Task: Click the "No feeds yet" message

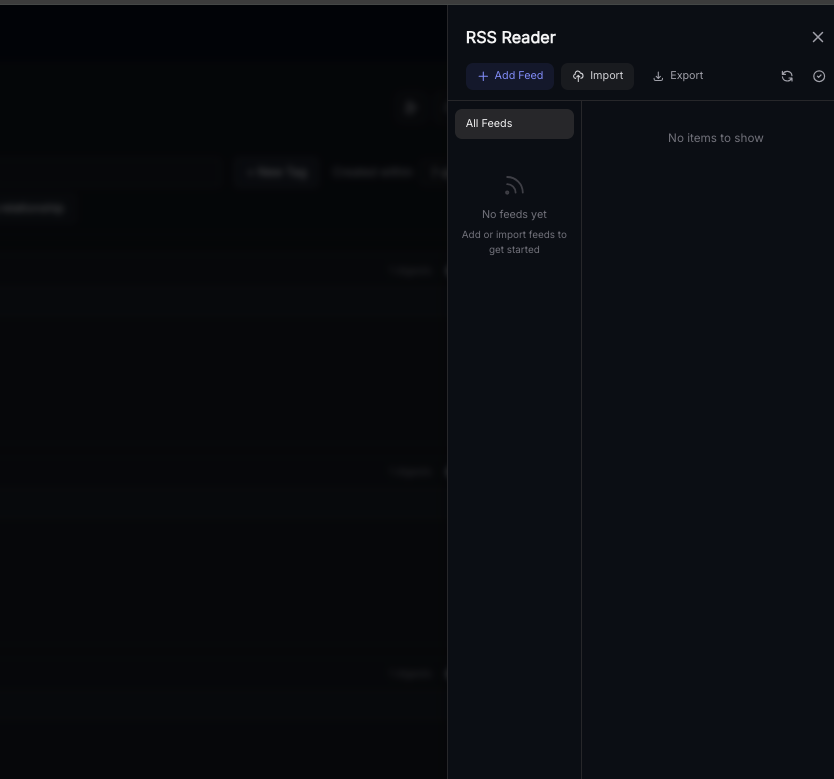Action: (x=514, y=214)
